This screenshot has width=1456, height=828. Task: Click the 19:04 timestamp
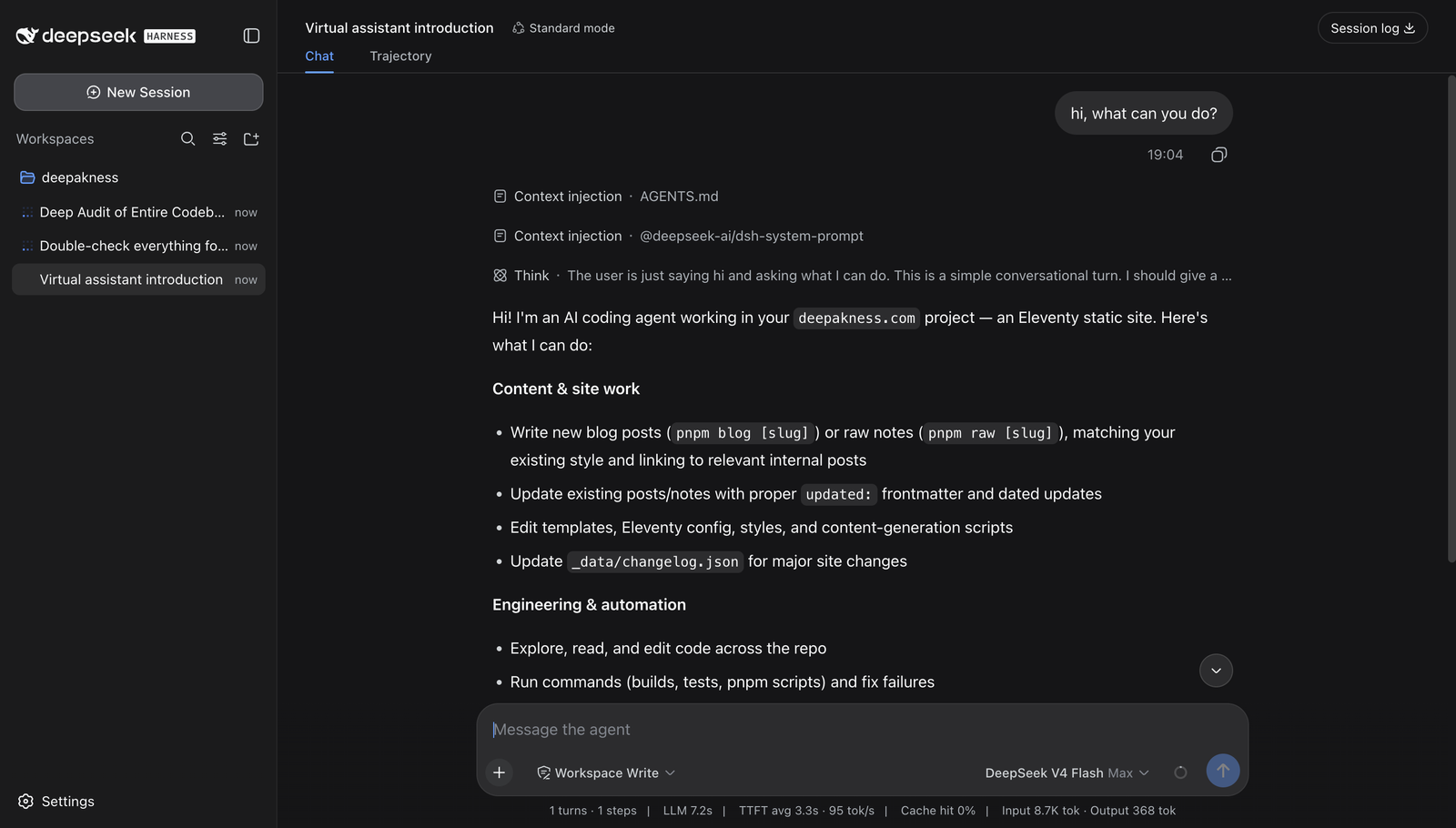click(1165, 155)
